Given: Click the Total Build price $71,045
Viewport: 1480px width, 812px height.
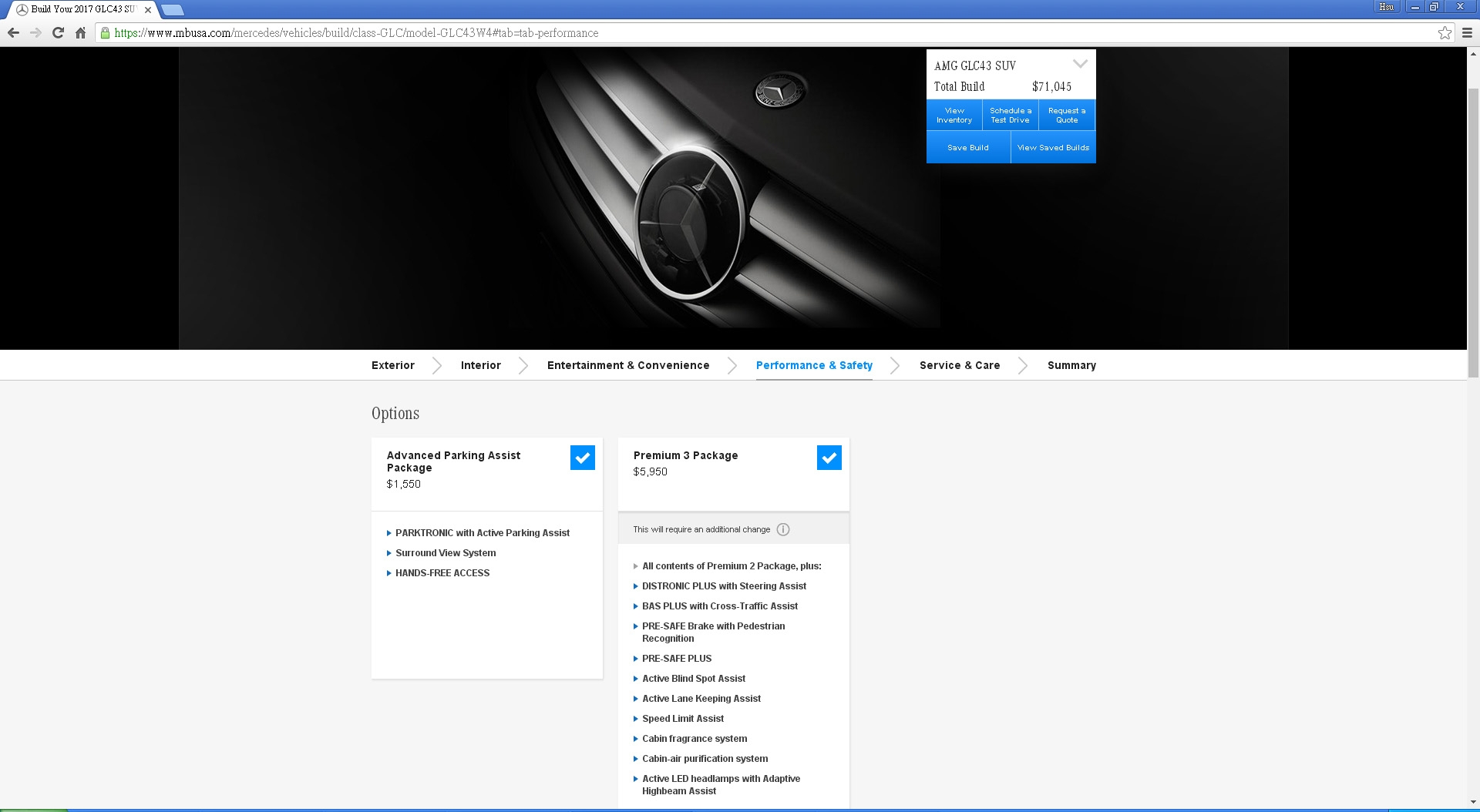Looking at the screenshot, I should click(1051, 87).
